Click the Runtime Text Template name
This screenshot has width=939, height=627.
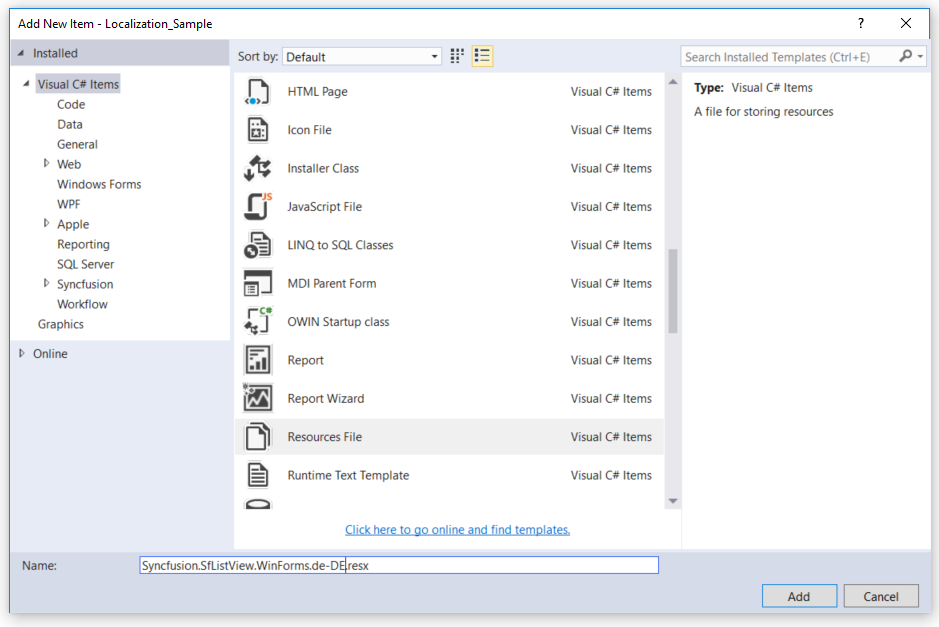point(348,475)
